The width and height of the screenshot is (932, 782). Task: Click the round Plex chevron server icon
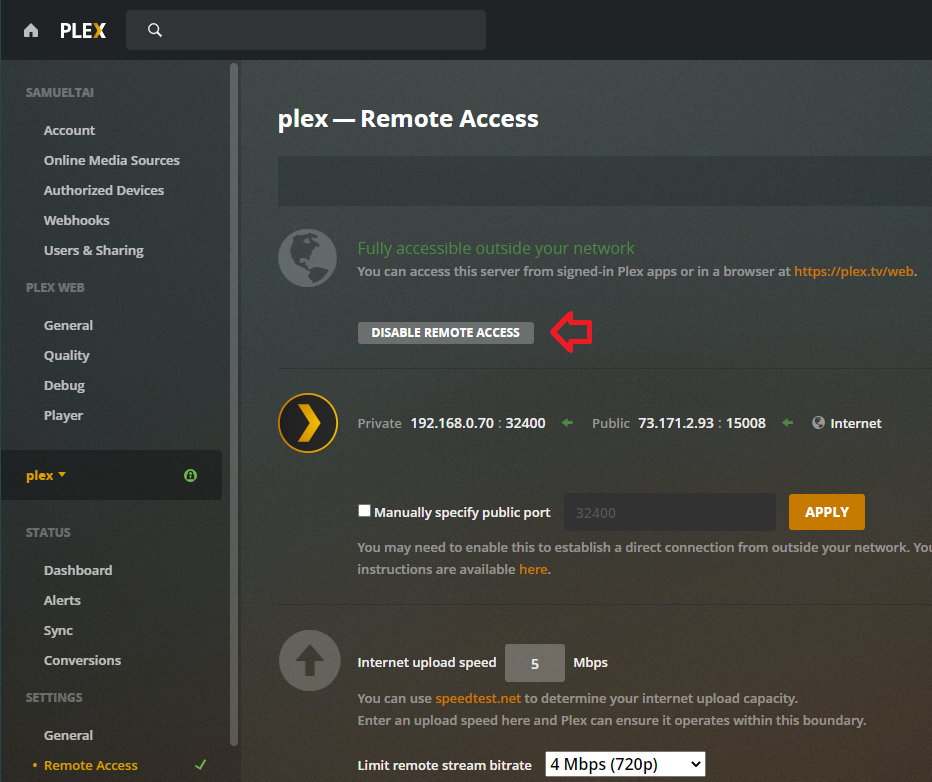[308, 423]
